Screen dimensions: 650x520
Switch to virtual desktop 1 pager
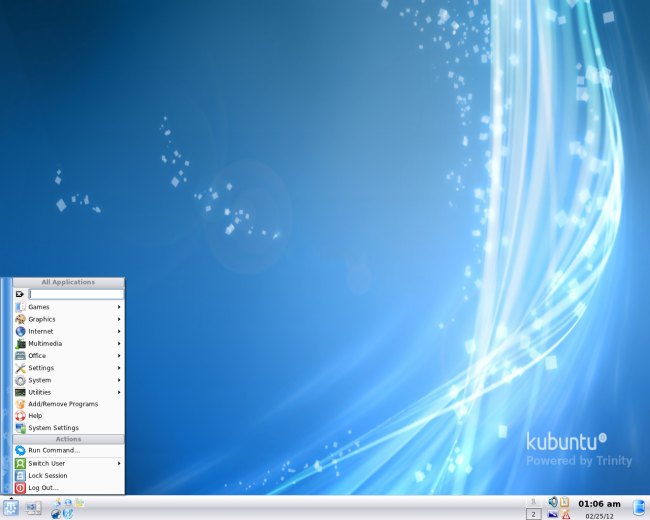point(534,502)
